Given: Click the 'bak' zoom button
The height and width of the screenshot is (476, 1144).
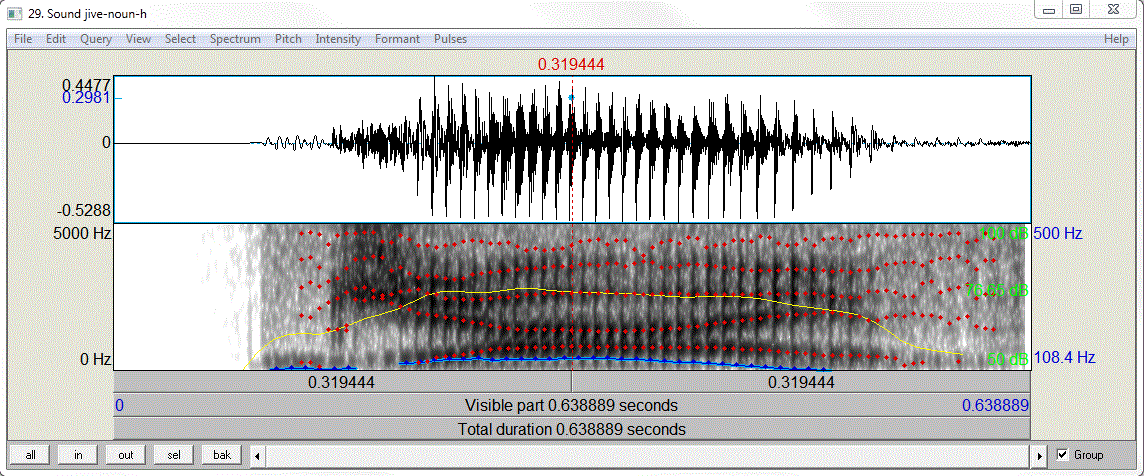Looking at the screenshot, I should [222, 455].
